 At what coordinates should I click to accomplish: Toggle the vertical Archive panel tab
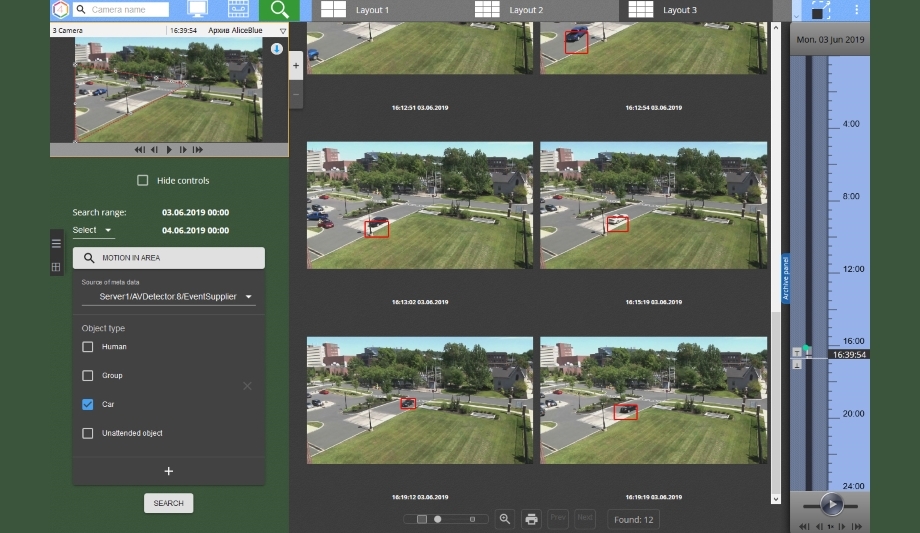point(785,278)
